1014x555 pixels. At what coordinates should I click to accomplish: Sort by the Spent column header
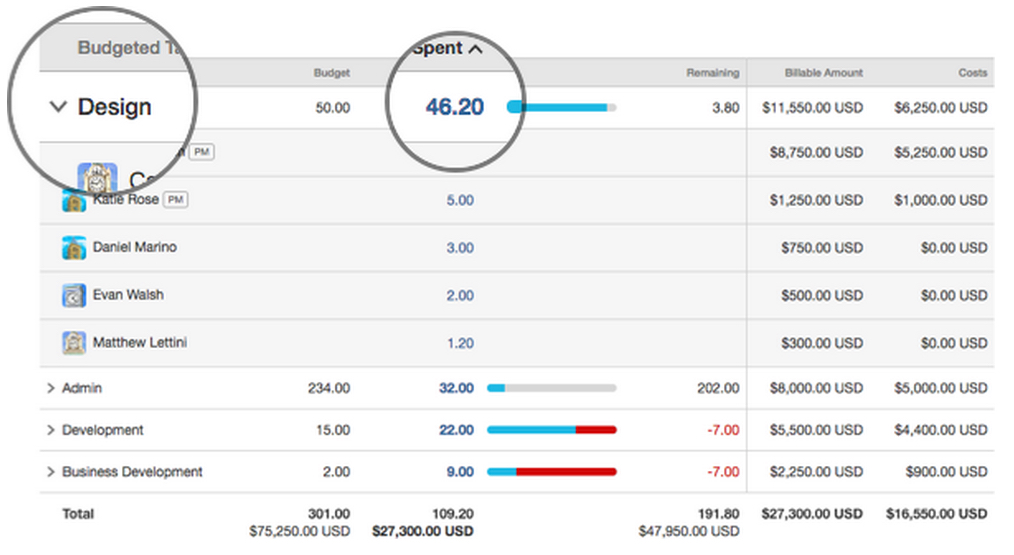click(x=448, y=49)
